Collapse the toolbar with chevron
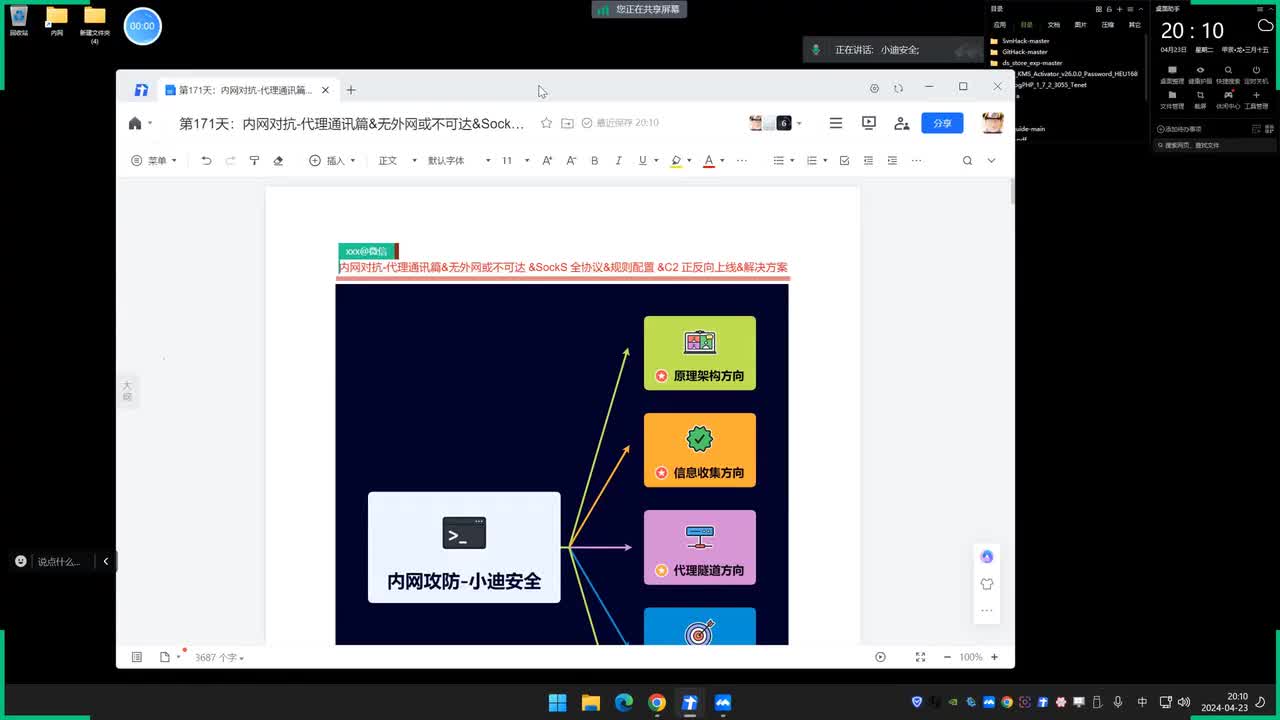Screen dimensions: 1280x720 (x=991, y=160)
